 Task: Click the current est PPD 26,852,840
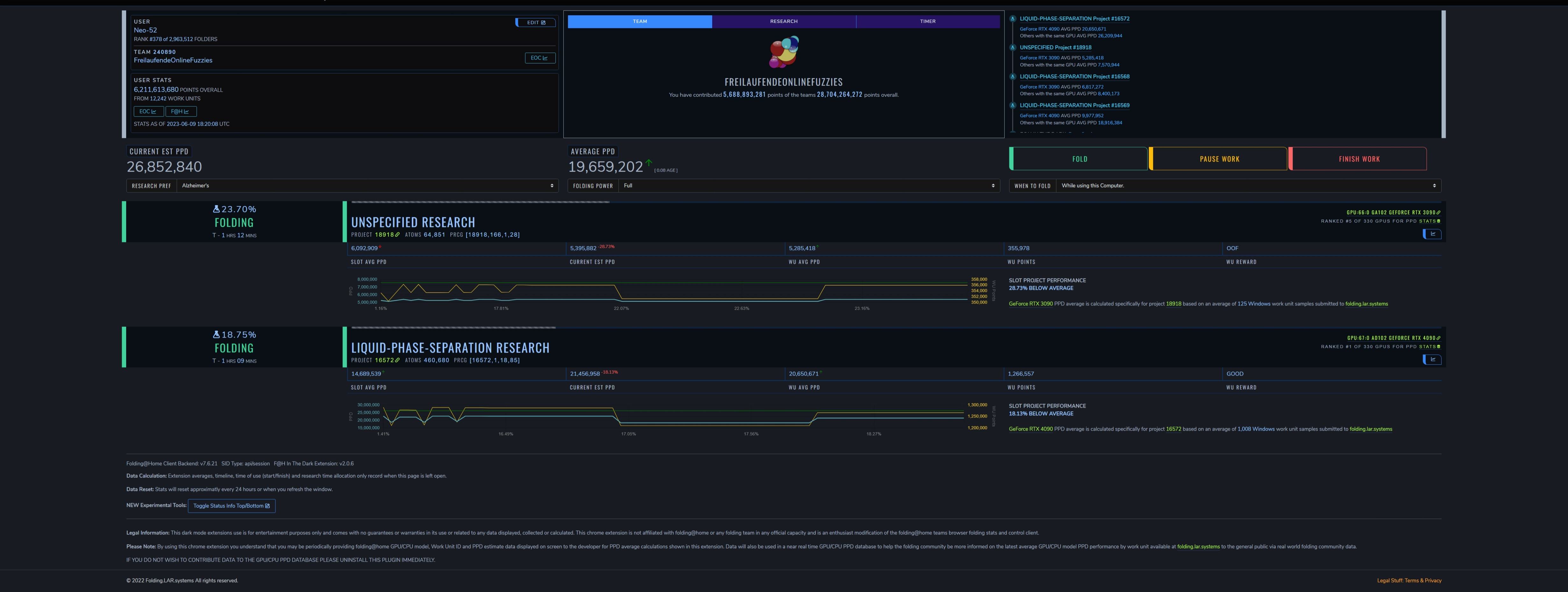[x=164, y=167]
